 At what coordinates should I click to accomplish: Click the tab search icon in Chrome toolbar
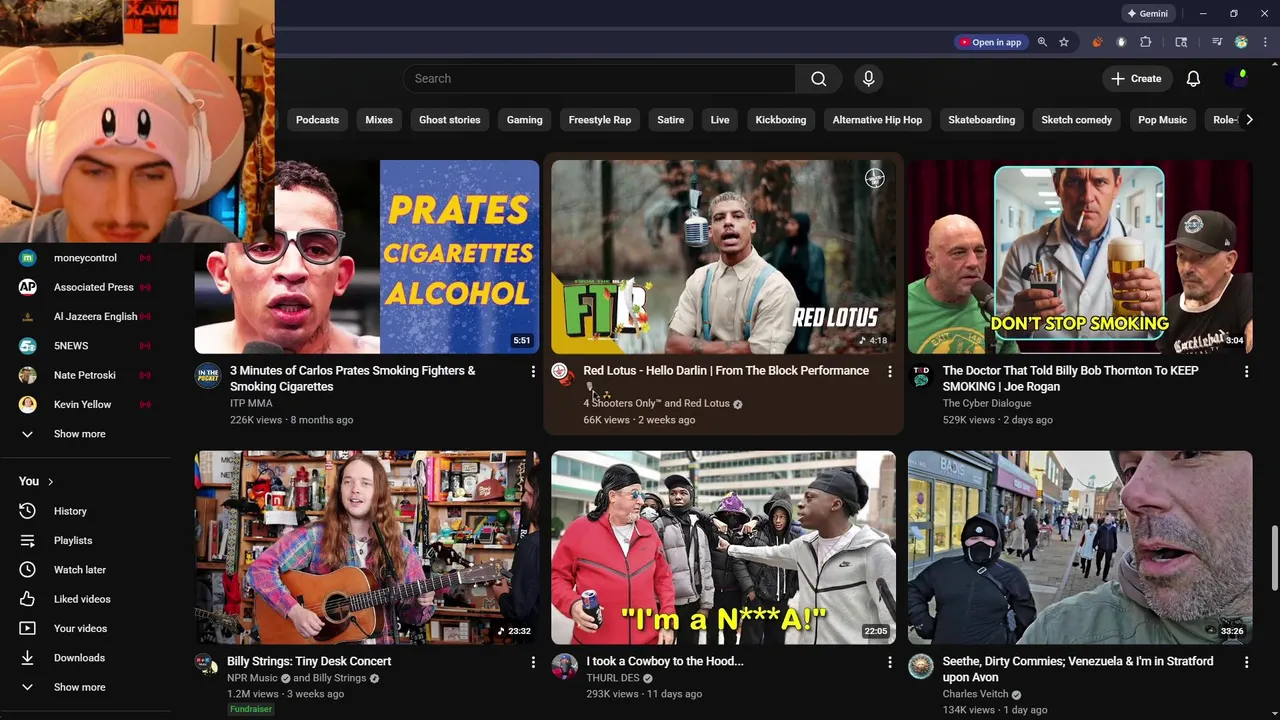[1181, 42]
